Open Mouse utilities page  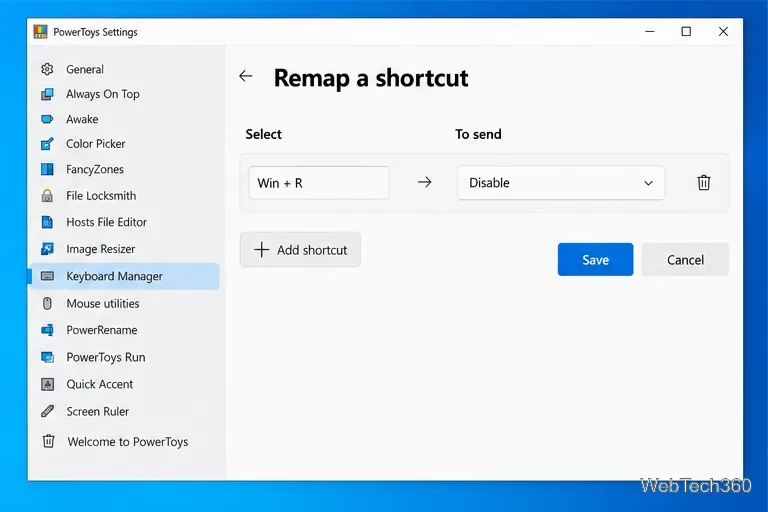click(x=125, y=304)
